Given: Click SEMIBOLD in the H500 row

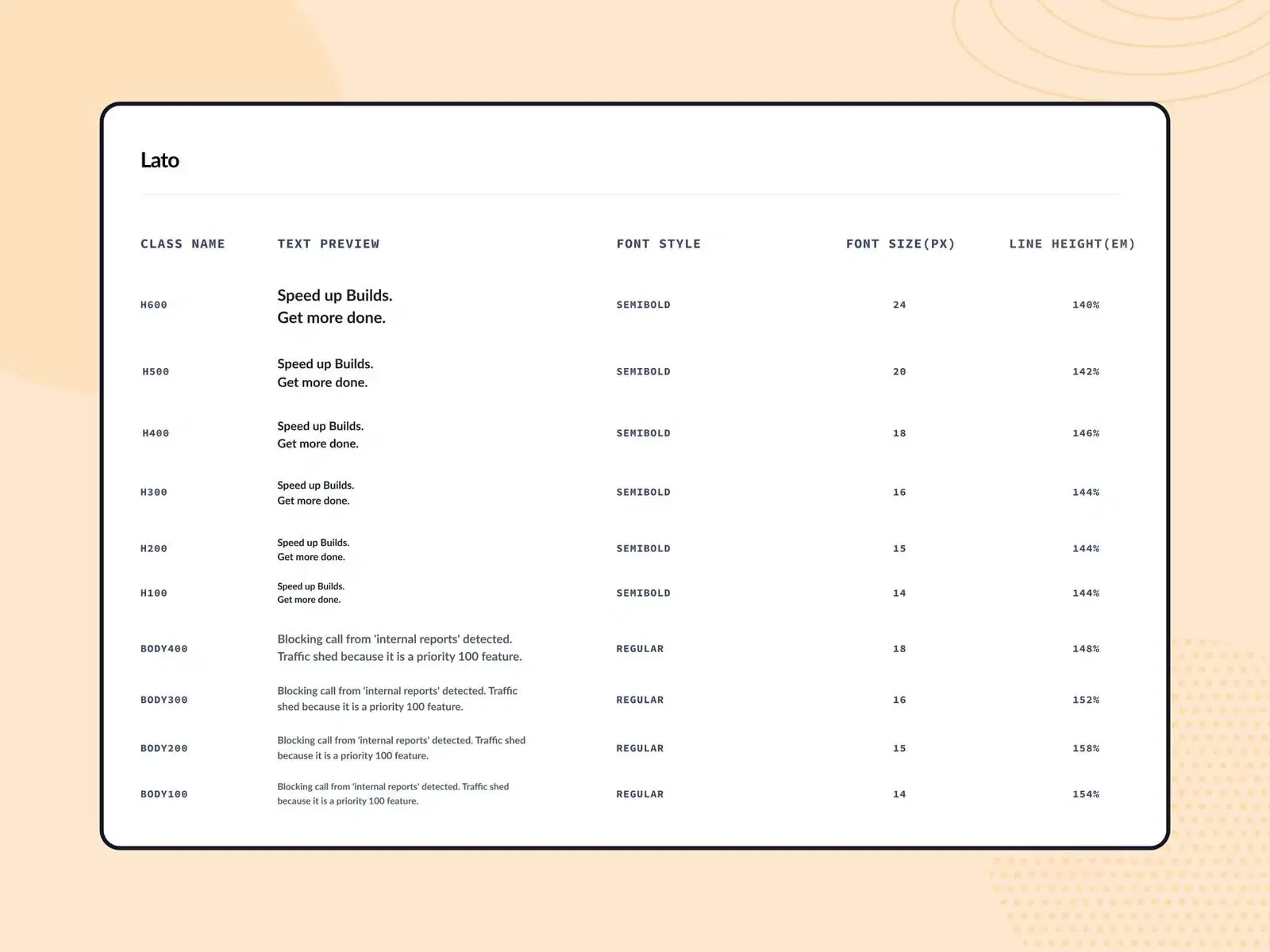Looking at the screenshot, I should click(644, 371).
